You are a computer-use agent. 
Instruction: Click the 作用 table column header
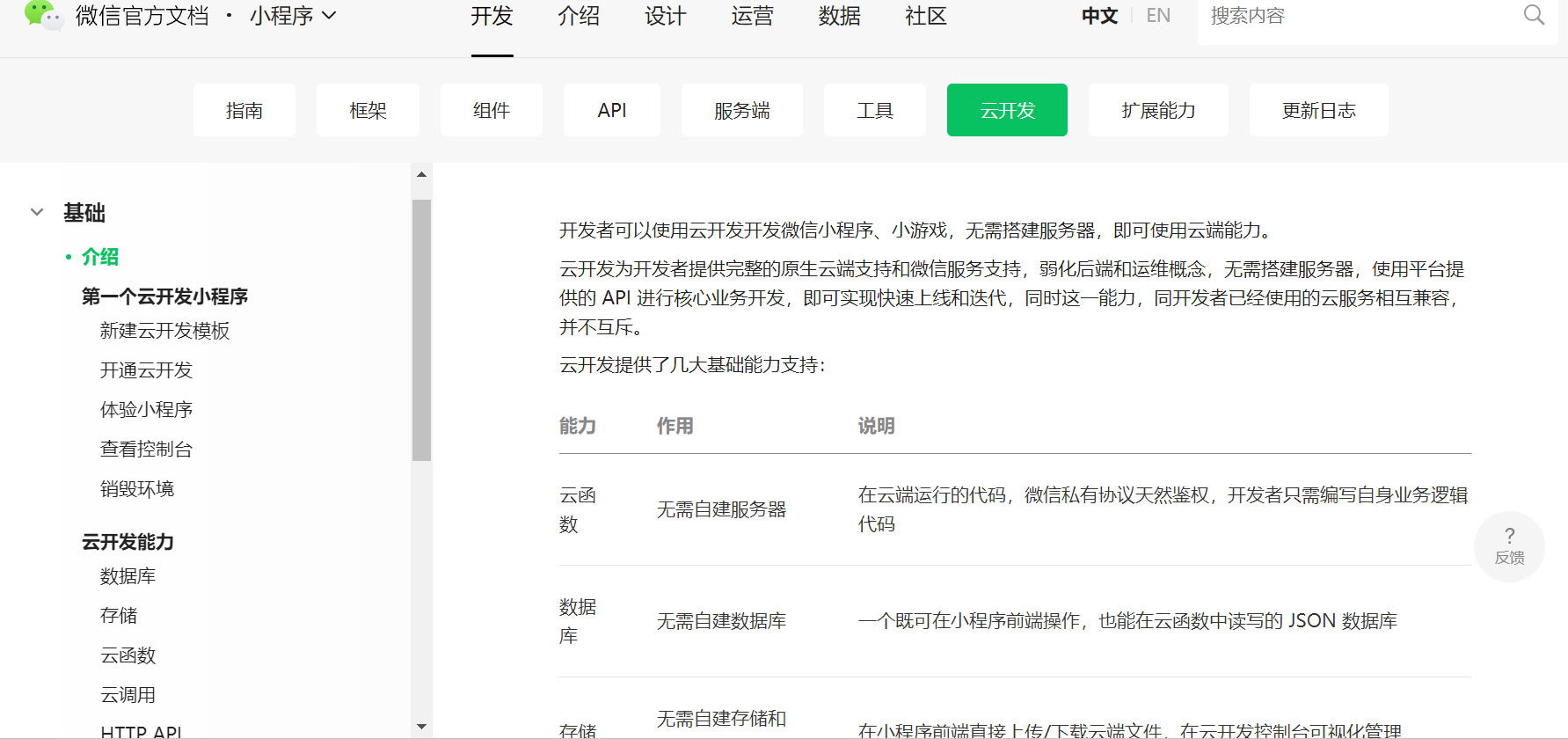(675, 426)
